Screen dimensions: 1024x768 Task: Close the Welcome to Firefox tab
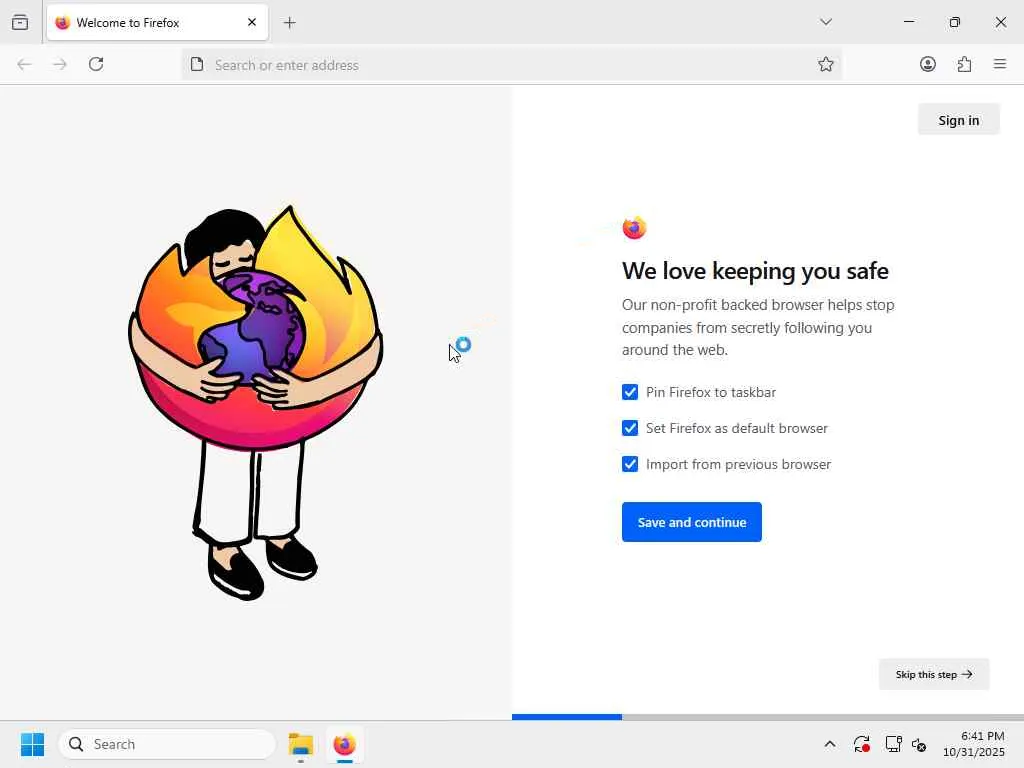coord(252,22)
